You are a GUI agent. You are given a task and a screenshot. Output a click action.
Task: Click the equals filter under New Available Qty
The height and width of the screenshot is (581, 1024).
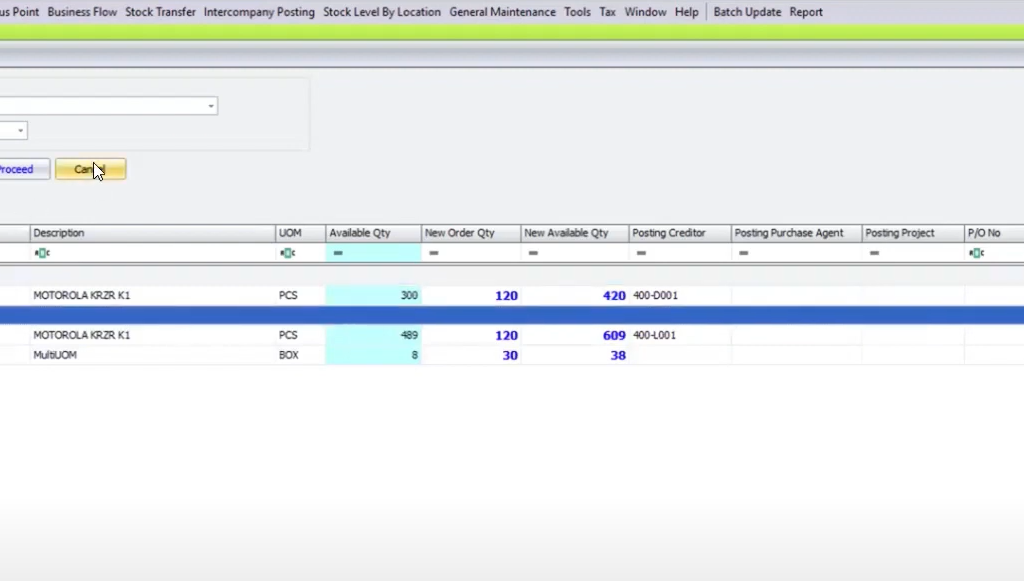533,253
